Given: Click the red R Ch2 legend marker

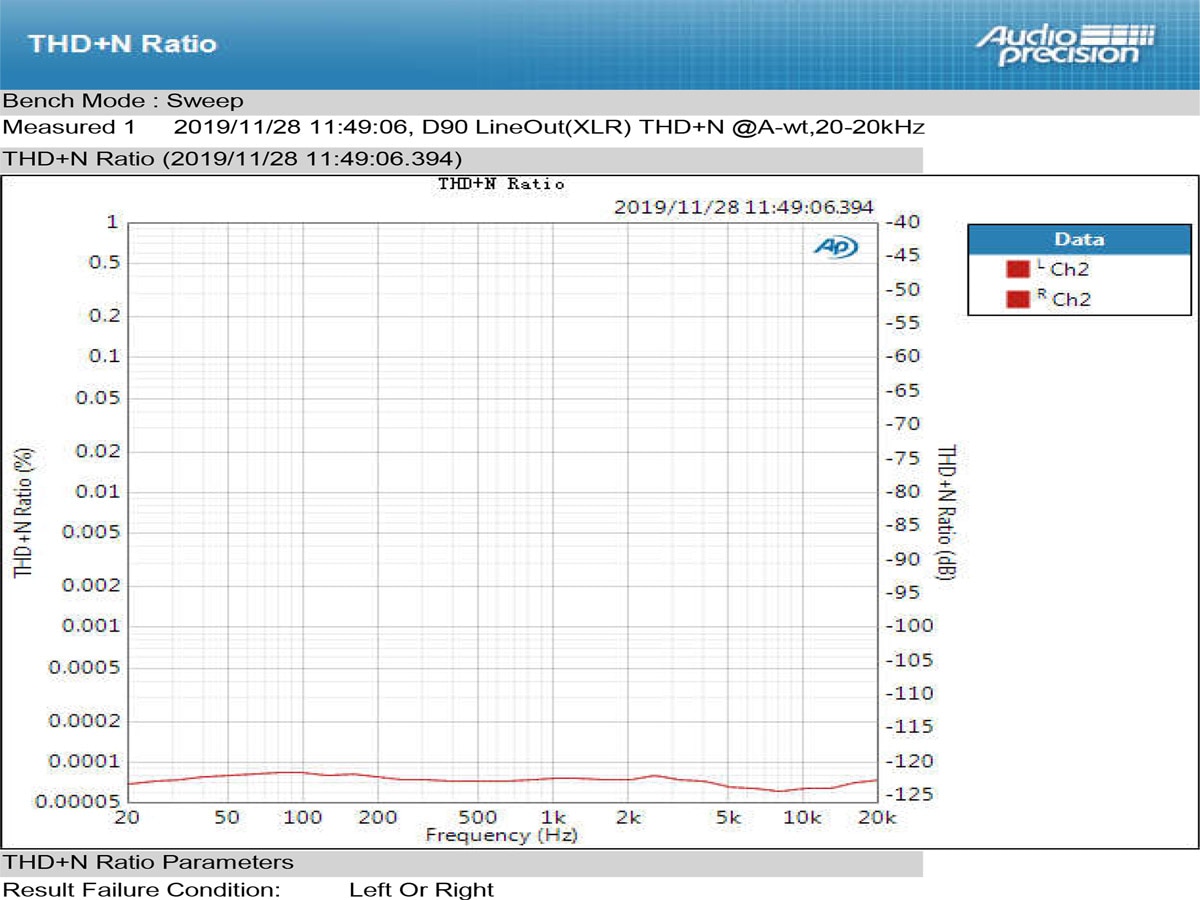Looking at the screenshot, I should click(1016, 298).
